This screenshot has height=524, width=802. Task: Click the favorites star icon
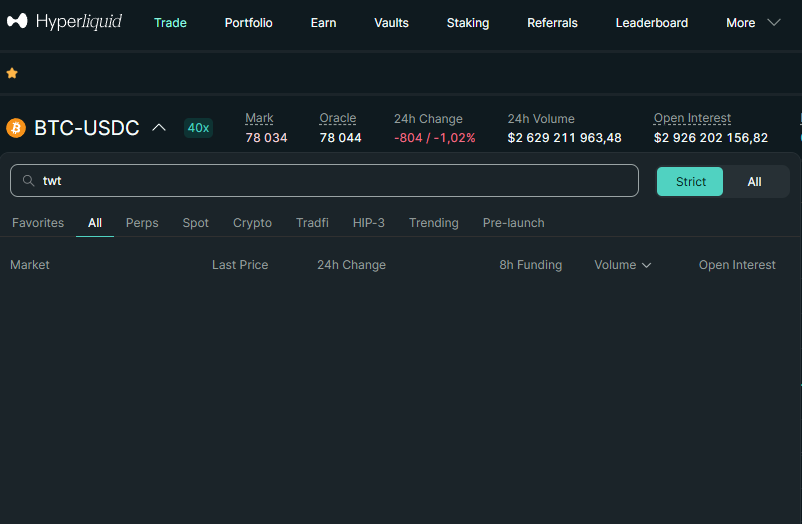tap(12, 73)
